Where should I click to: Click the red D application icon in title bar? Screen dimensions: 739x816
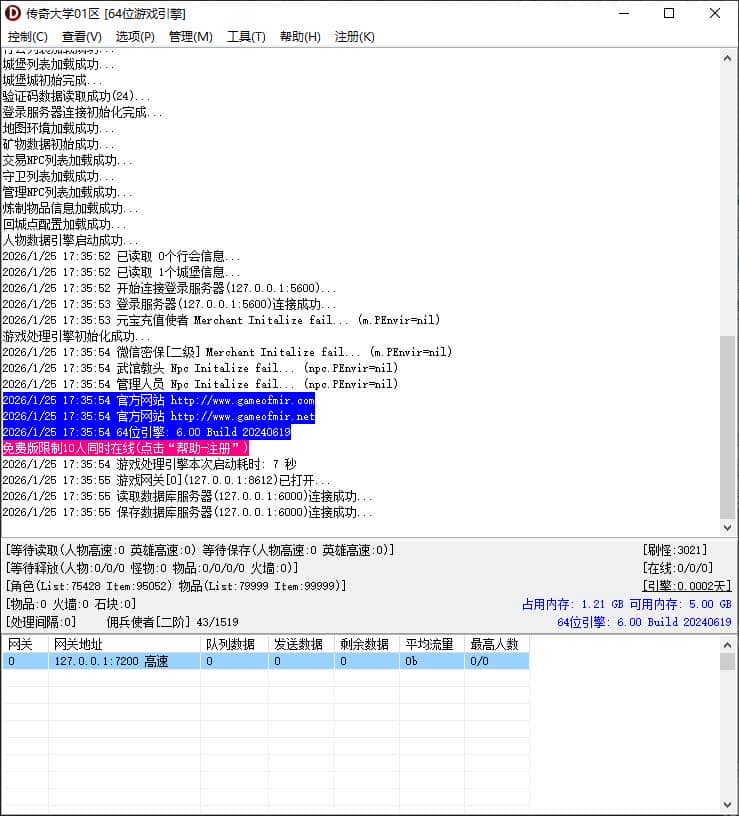point(12,14)
